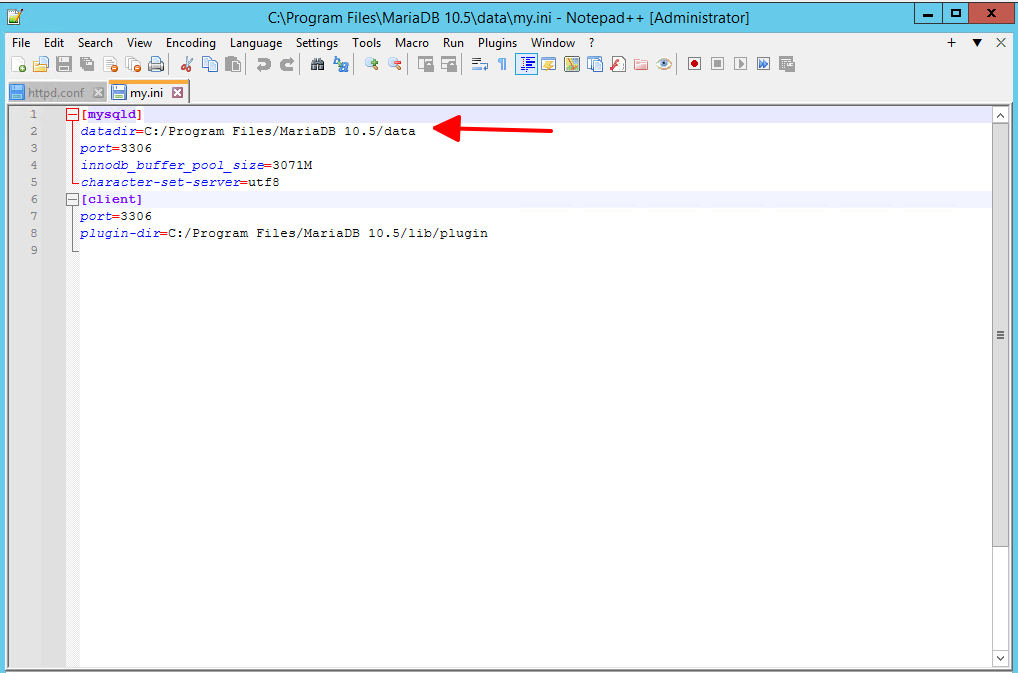Open the Tools menu
This screenshot has height=673, width=1018.
tap(367, 43)
